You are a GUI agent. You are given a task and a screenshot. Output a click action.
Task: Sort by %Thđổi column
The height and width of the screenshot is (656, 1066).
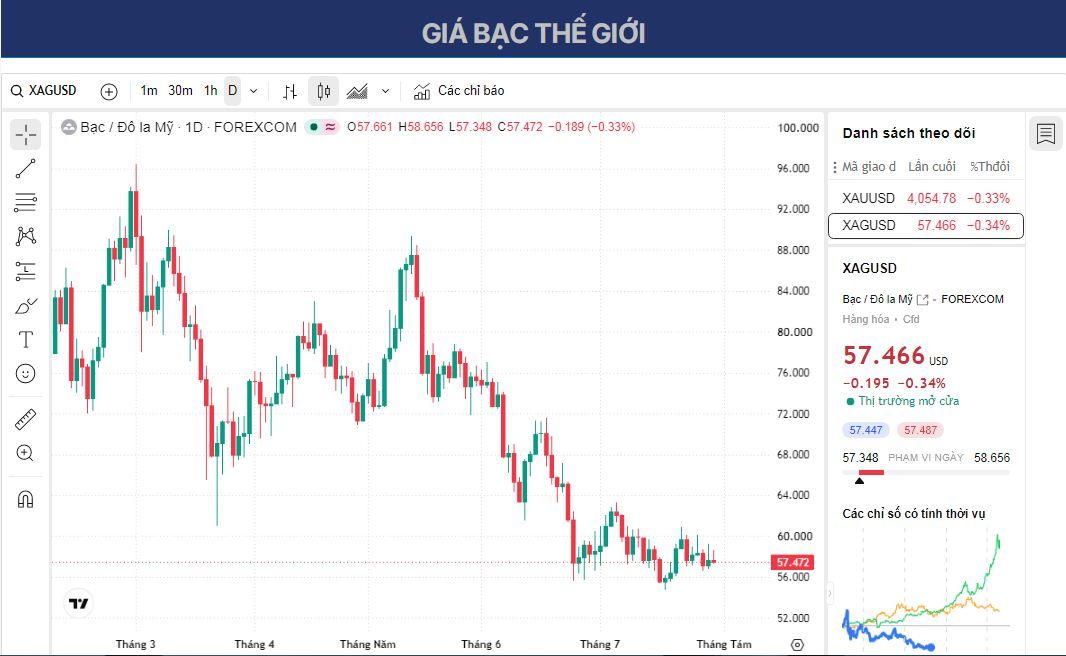990,167
